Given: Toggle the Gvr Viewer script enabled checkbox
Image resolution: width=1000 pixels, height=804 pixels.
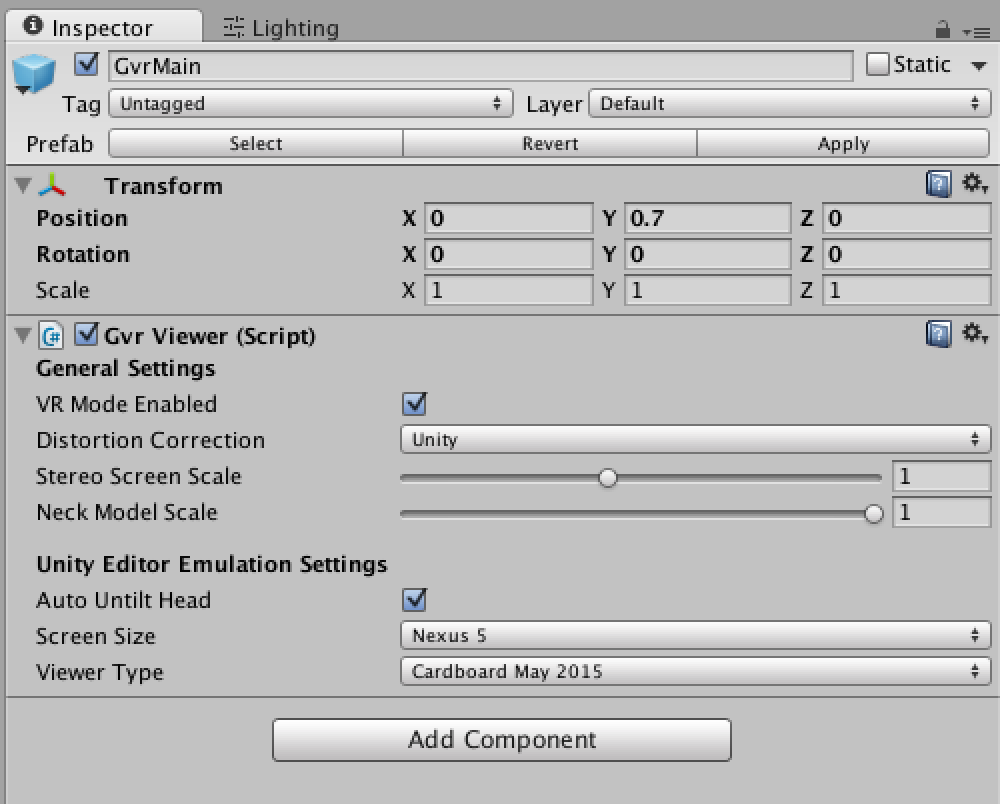Looking at the screenshot, I should (x=86, y=334).
